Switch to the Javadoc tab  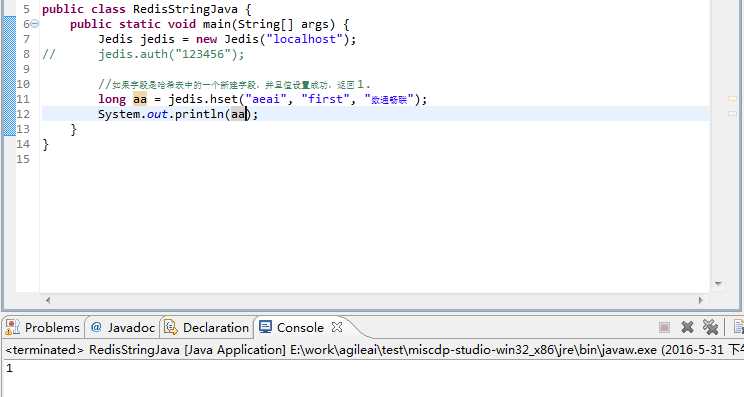tap(123, 328)
